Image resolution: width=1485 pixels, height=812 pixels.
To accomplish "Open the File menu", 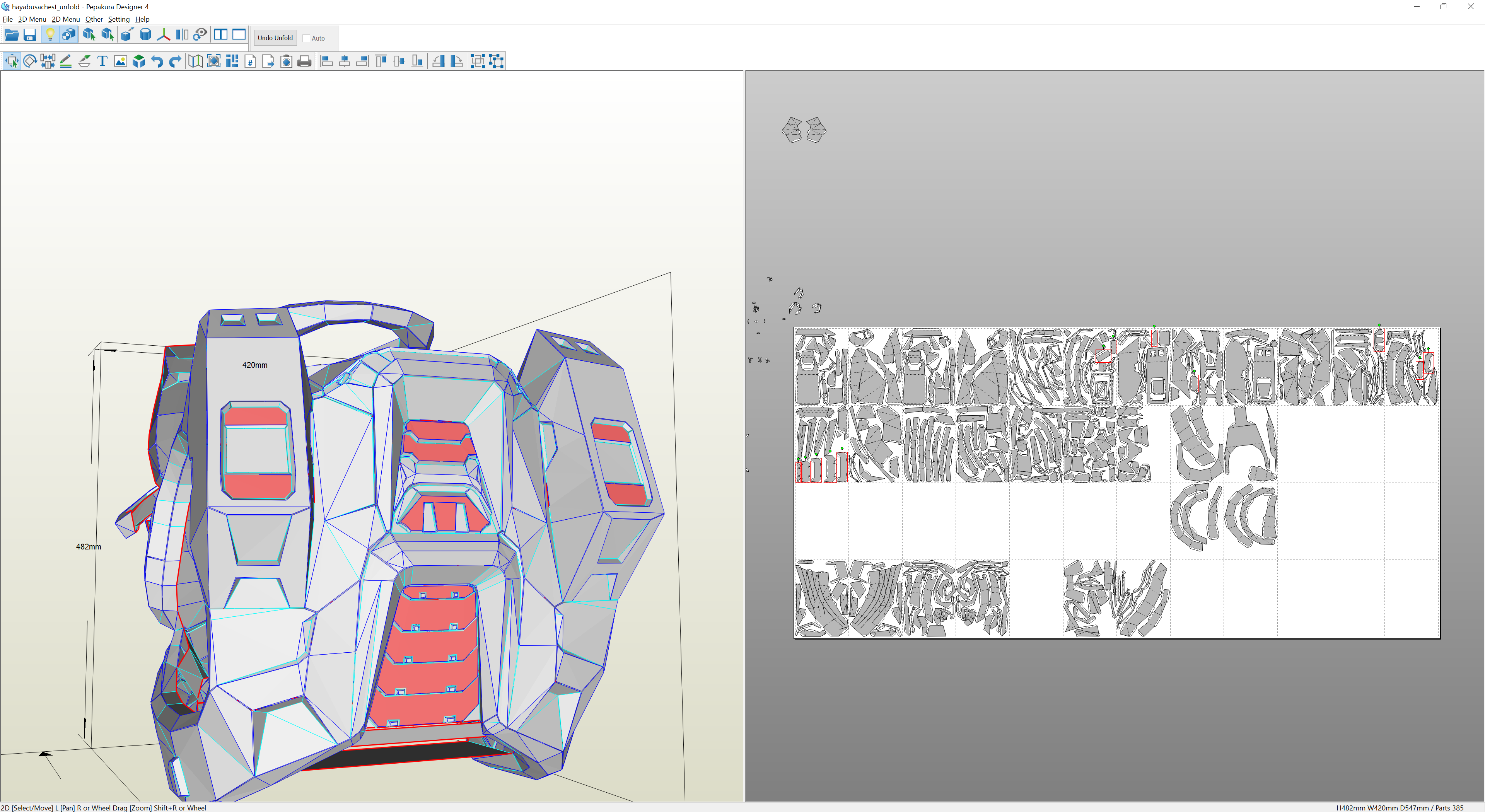I will coord(7,19).
